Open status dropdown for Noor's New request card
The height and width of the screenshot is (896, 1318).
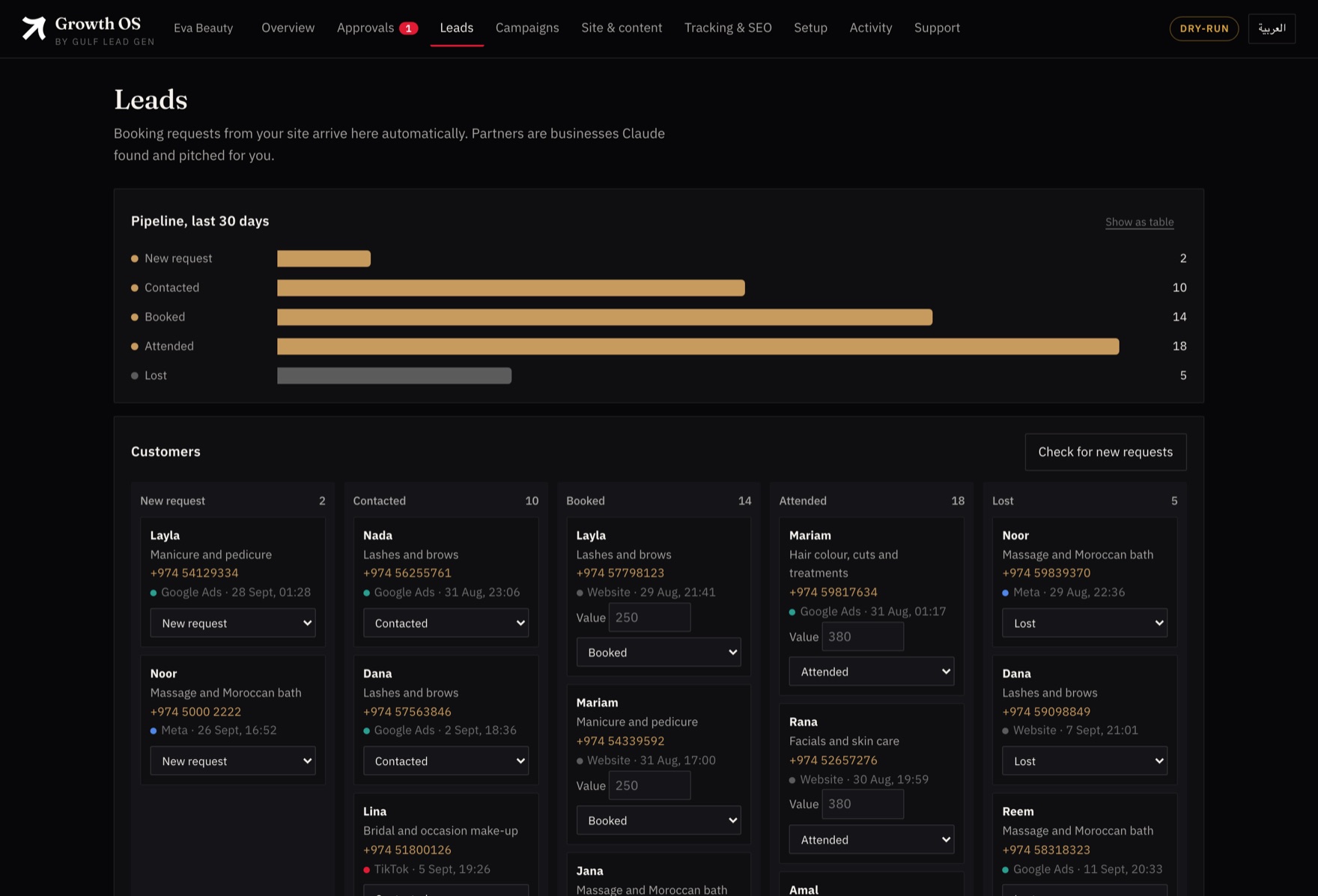point(233,761)
